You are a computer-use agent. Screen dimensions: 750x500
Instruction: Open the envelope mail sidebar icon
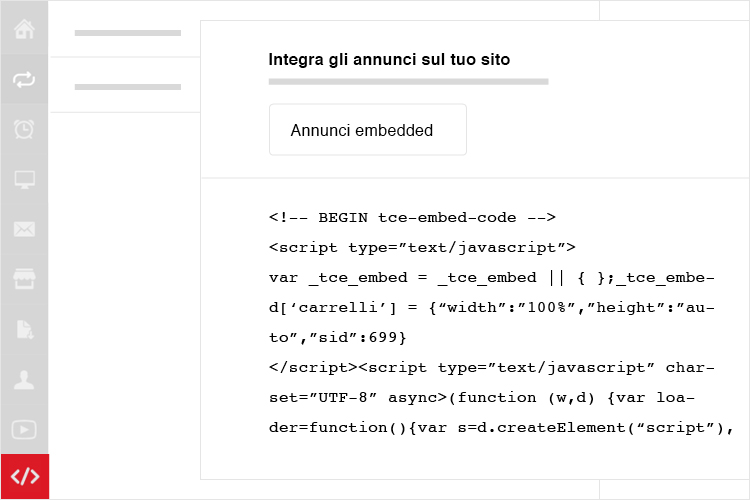(24, 229)
